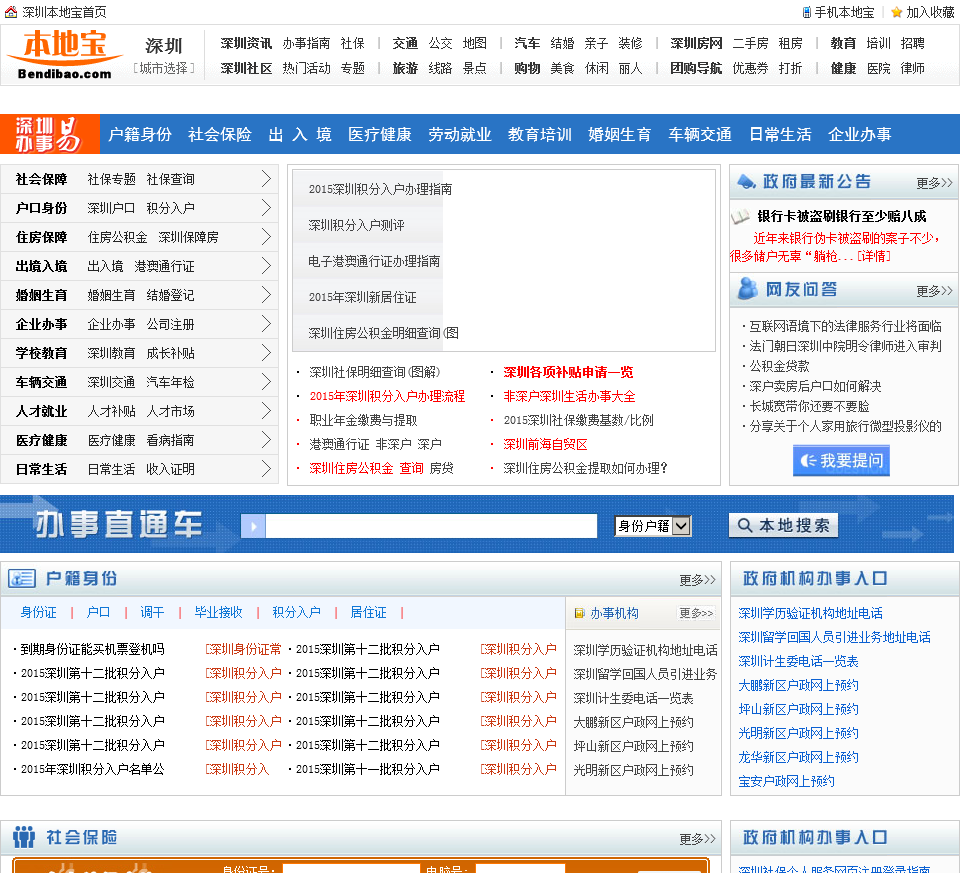Click 更多>> in 户籍身份 section header
The height and width of the screenshot is (873, 960).
[697, 580]
